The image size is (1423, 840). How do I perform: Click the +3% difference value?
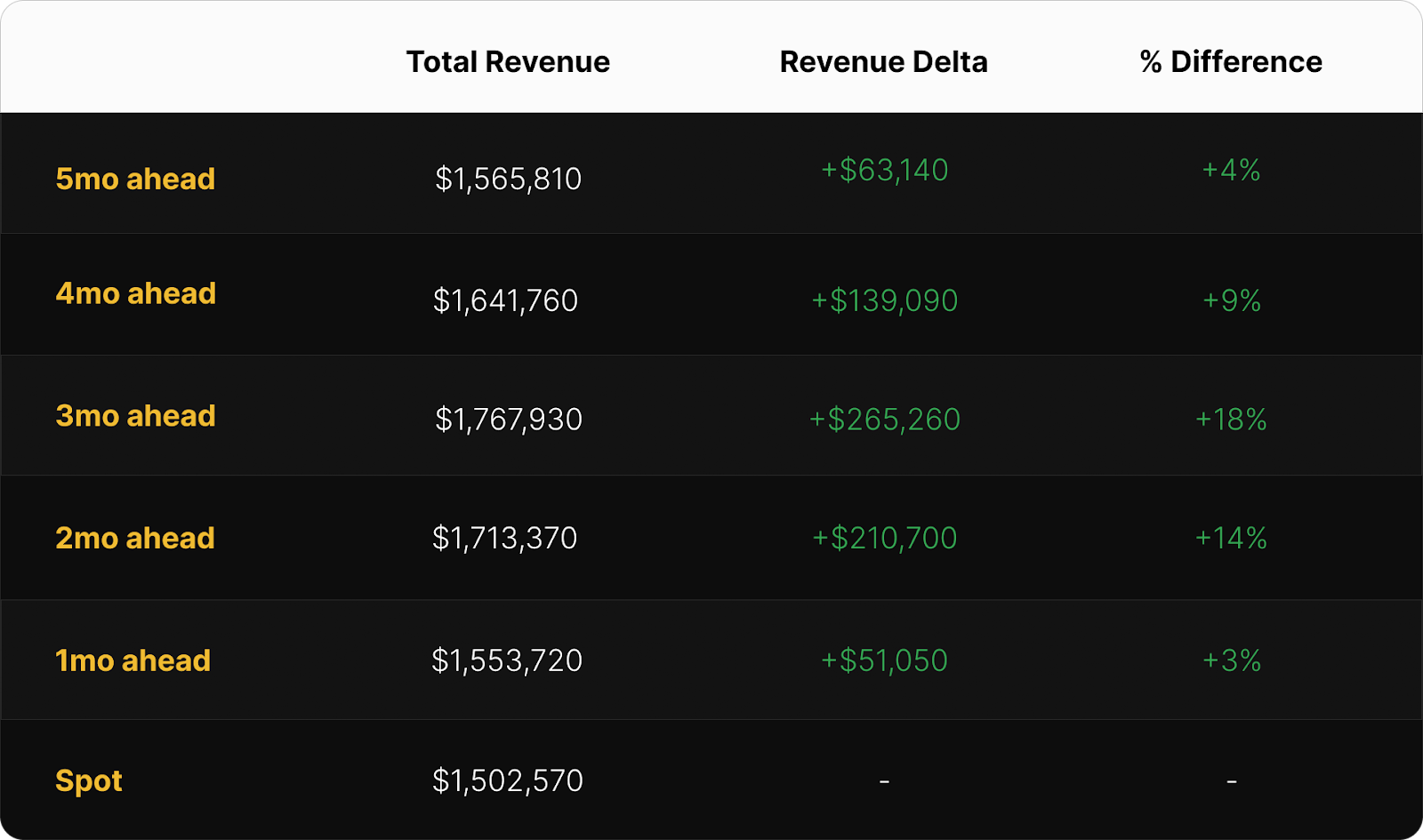[x=1232, y=660]
